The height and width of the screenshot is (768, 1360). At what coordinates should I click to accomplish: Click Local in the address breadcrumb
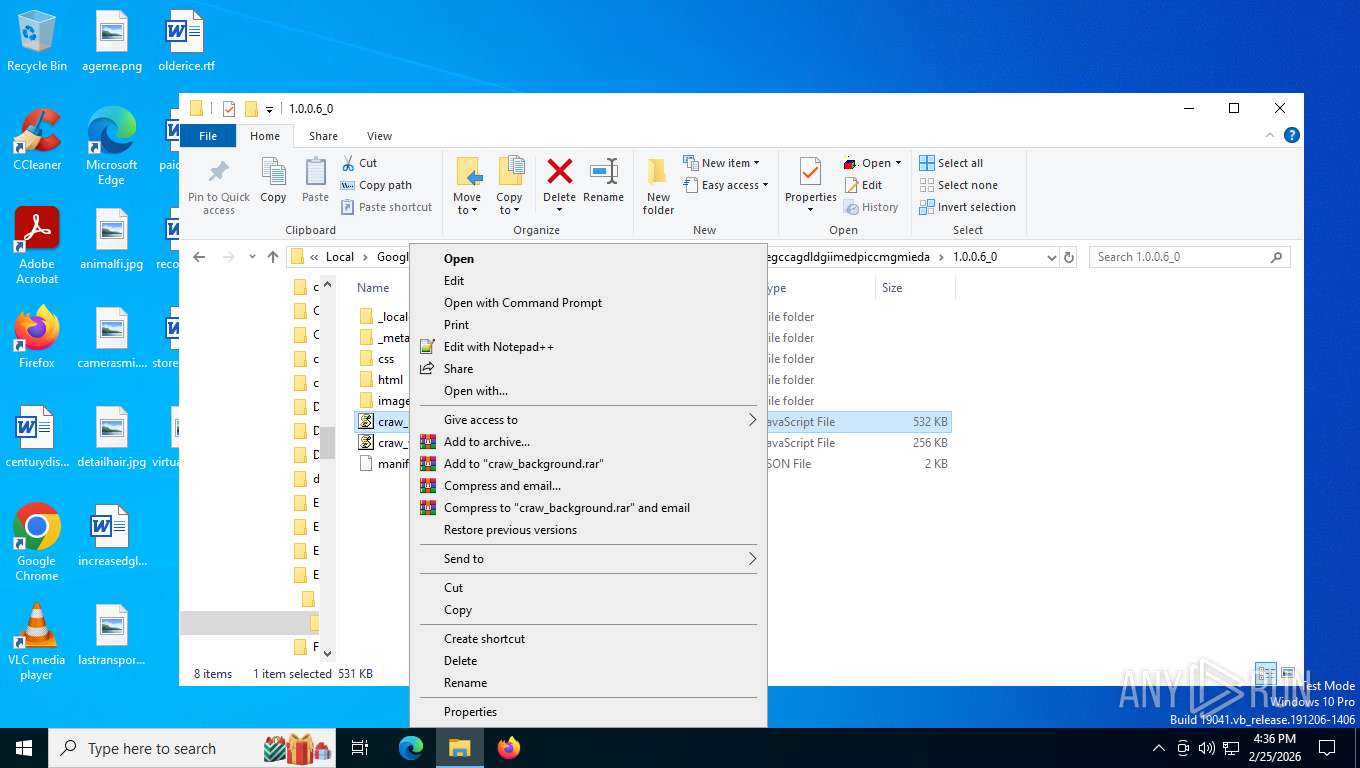(340, 257)
